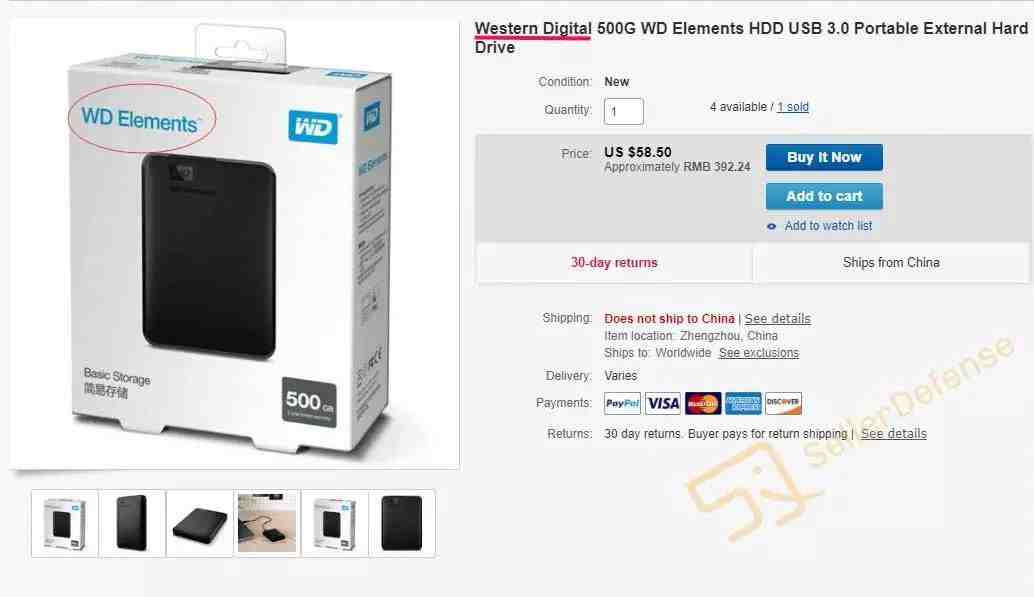This screenshot has width=1034, height=597.
Task: Open the See exclusions link
Action: click(758, 353)
